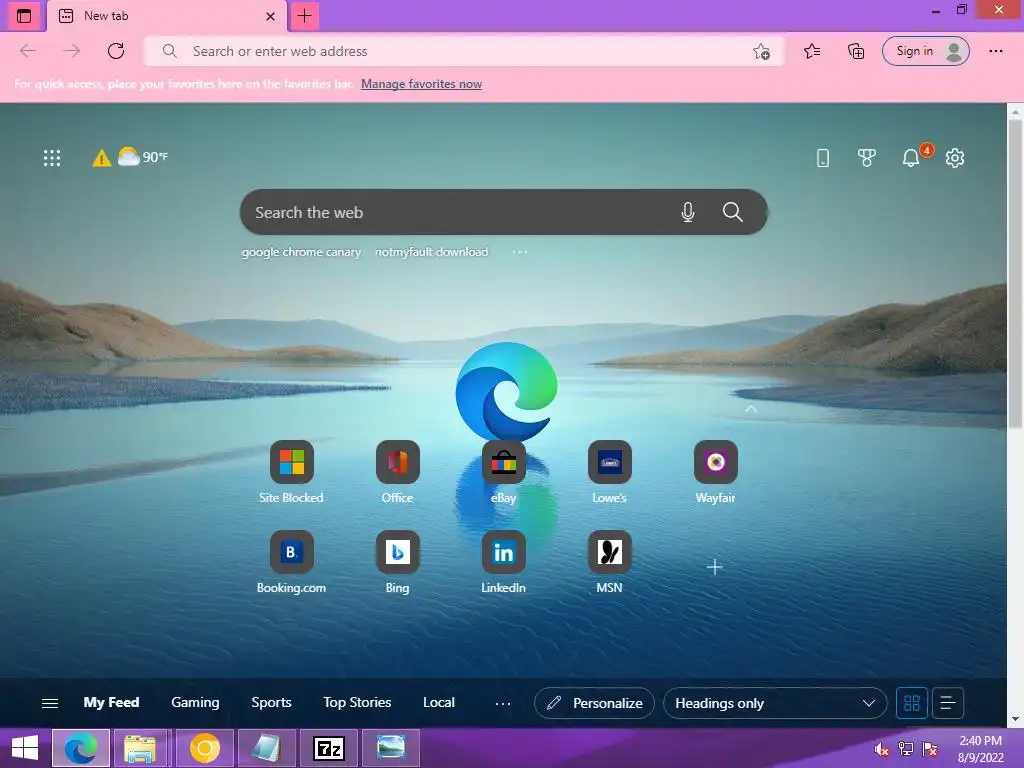Click the Back navigation arrow
Screen dimensions: 1024x768
(x=27, y=51)
